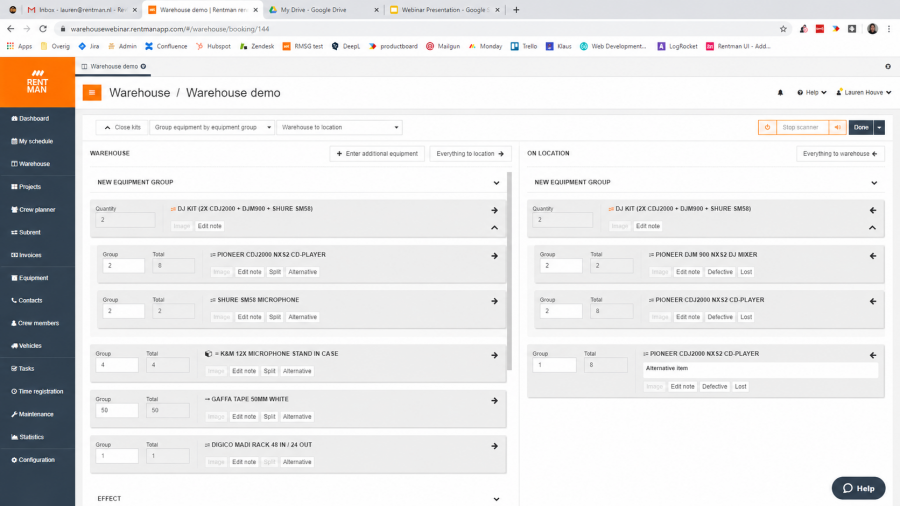Click Enter additional equipment button
The image size is (900, 506).
pyautogui.click(x=377, y=154)
